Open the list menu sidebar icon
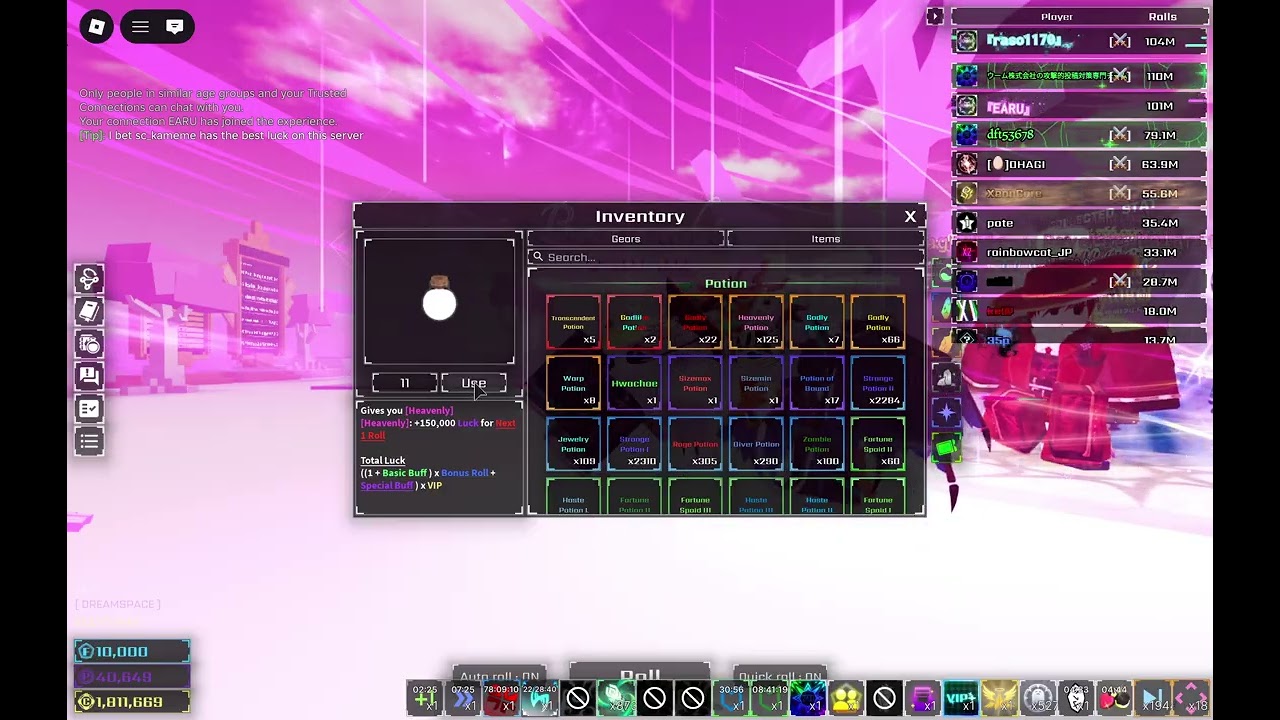Image resolution: width=1280 pixels, height=720 pixels. pyautogui.click(x=89, y=440)
